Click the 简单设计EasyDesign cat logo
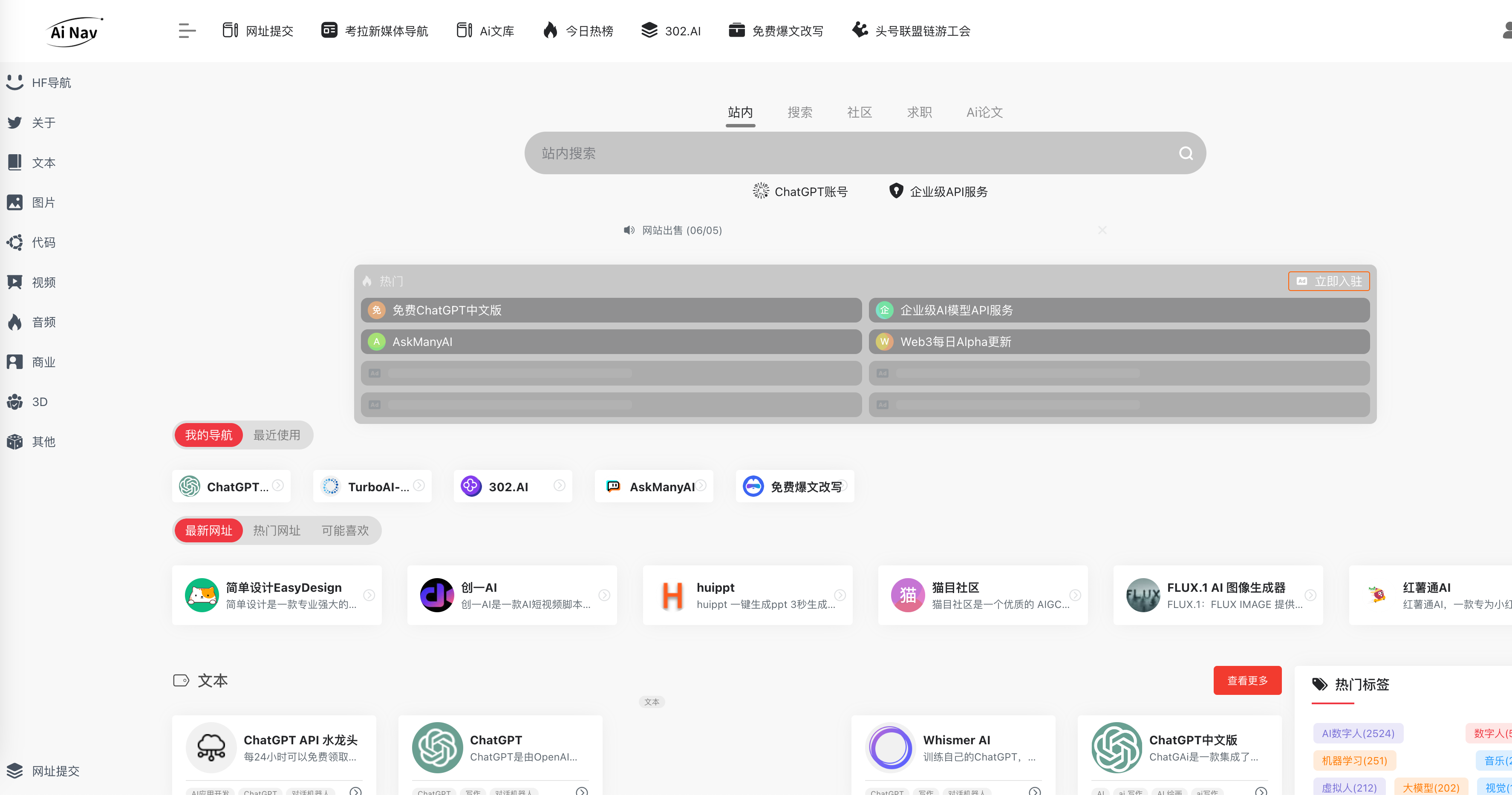1512x795 pixels. [x=201, y=595]
